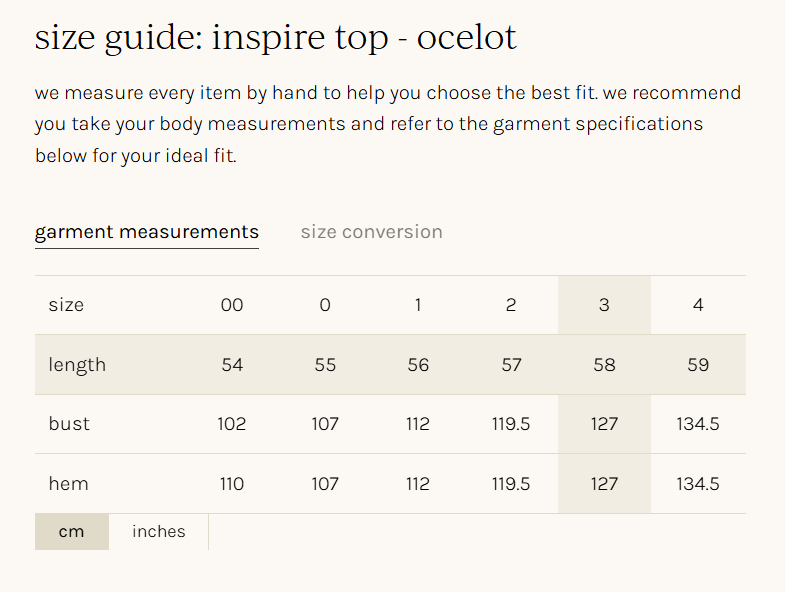
Task: Click length value 58 for size 3
Action: coord(604,365)
